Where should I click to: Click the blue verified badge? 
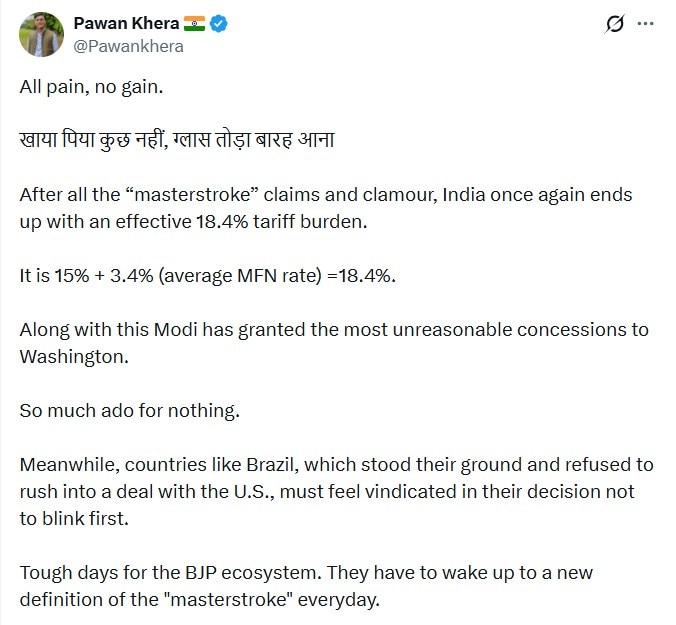point(220,24)
